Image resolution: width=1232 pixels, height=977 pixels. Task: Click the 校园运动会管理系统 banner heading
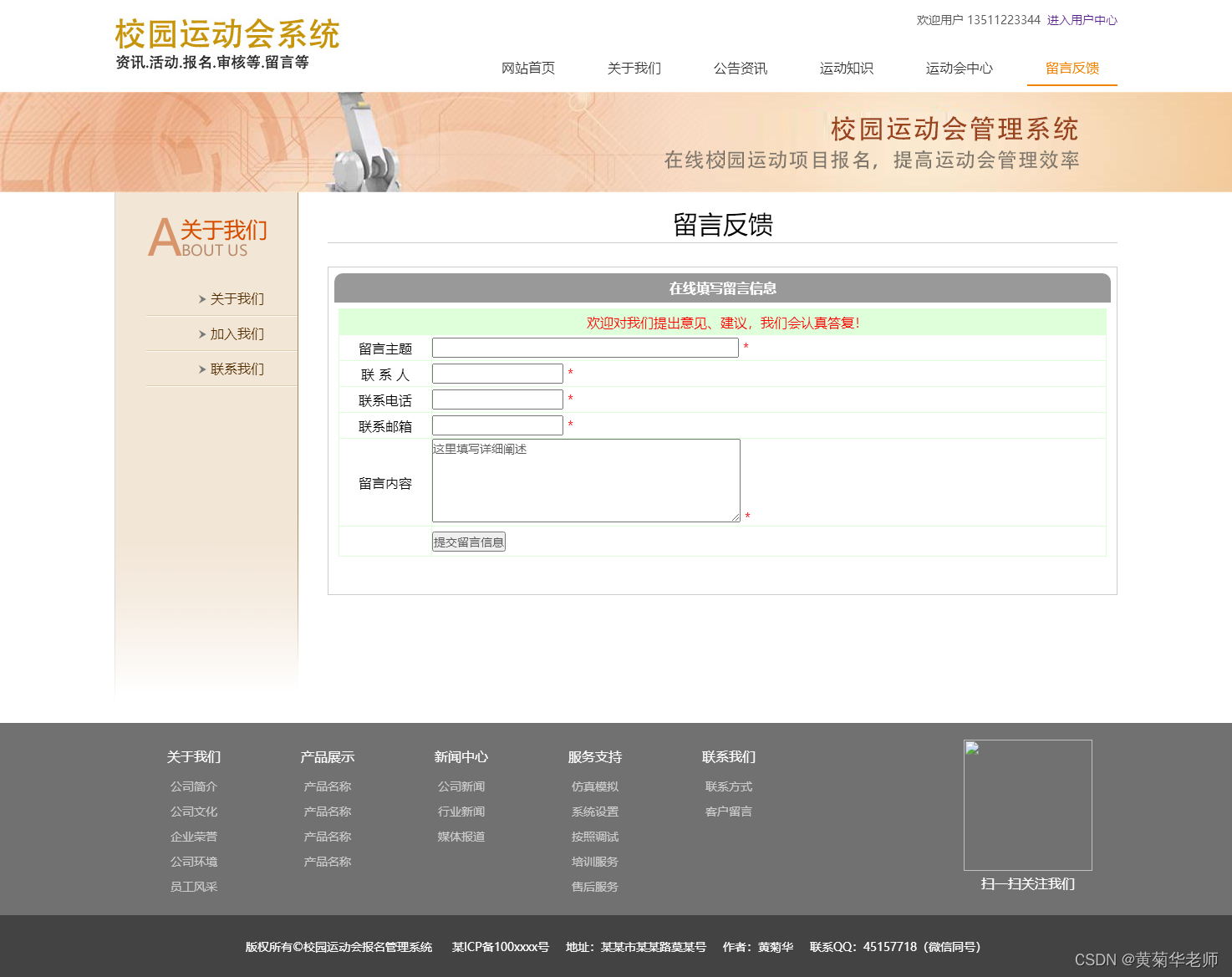click(955, 129)
